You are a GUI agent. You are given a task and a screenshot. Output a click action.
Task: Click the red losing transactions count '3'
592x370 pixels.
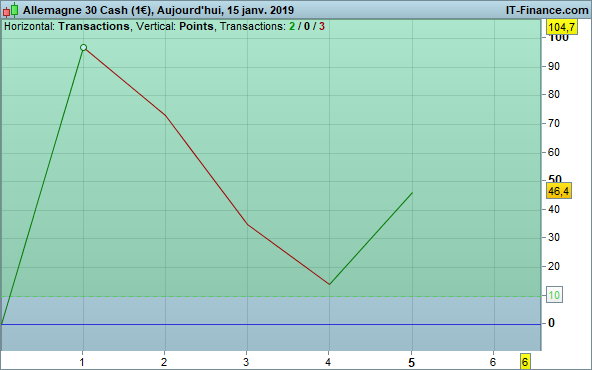click(321, 26)
